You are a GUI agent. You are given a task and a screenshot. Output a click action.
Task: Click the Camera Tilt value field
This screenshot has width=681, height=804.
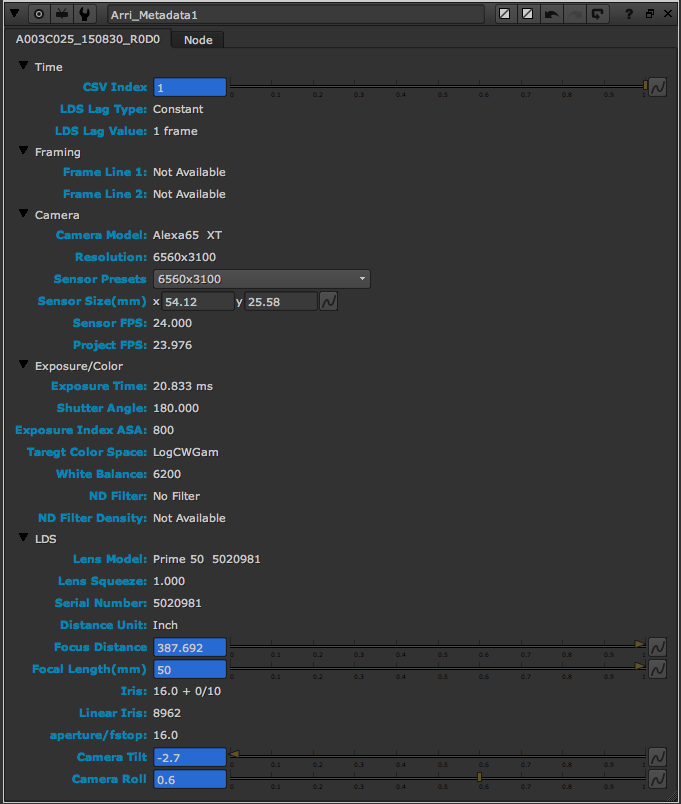190,757
